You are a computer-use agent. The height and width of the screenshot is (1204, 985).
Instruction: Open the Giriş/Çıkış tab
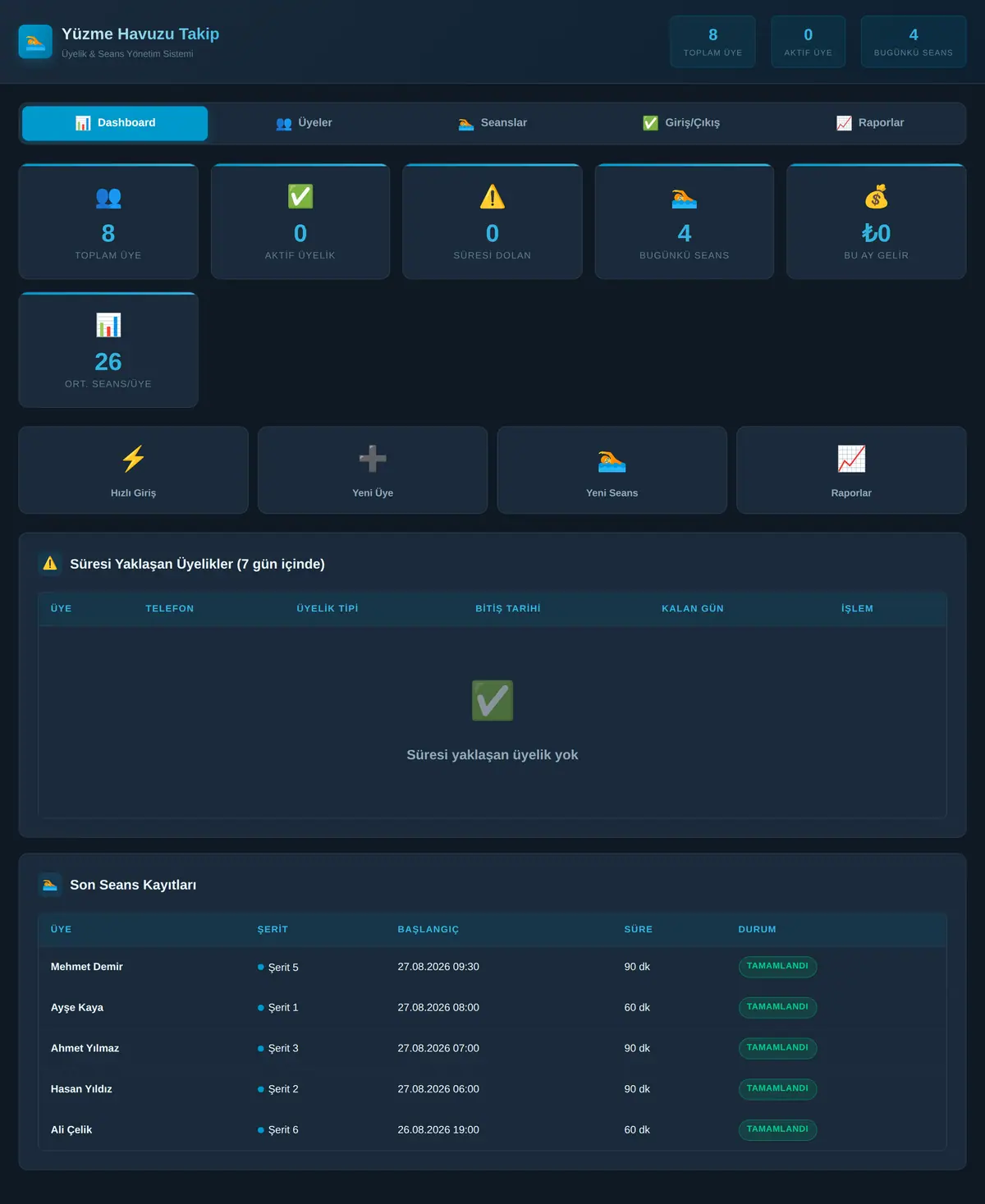[x=681, y=123]
